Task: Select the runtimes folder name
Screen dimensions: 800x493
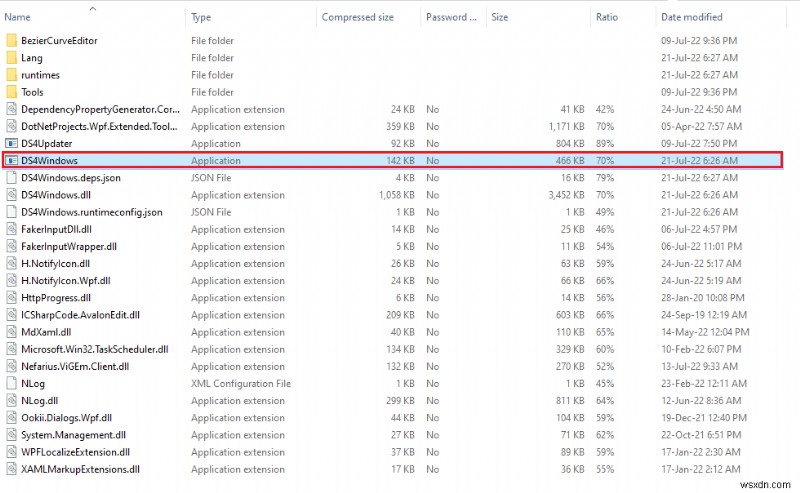Action: click(x=40, y=75)
